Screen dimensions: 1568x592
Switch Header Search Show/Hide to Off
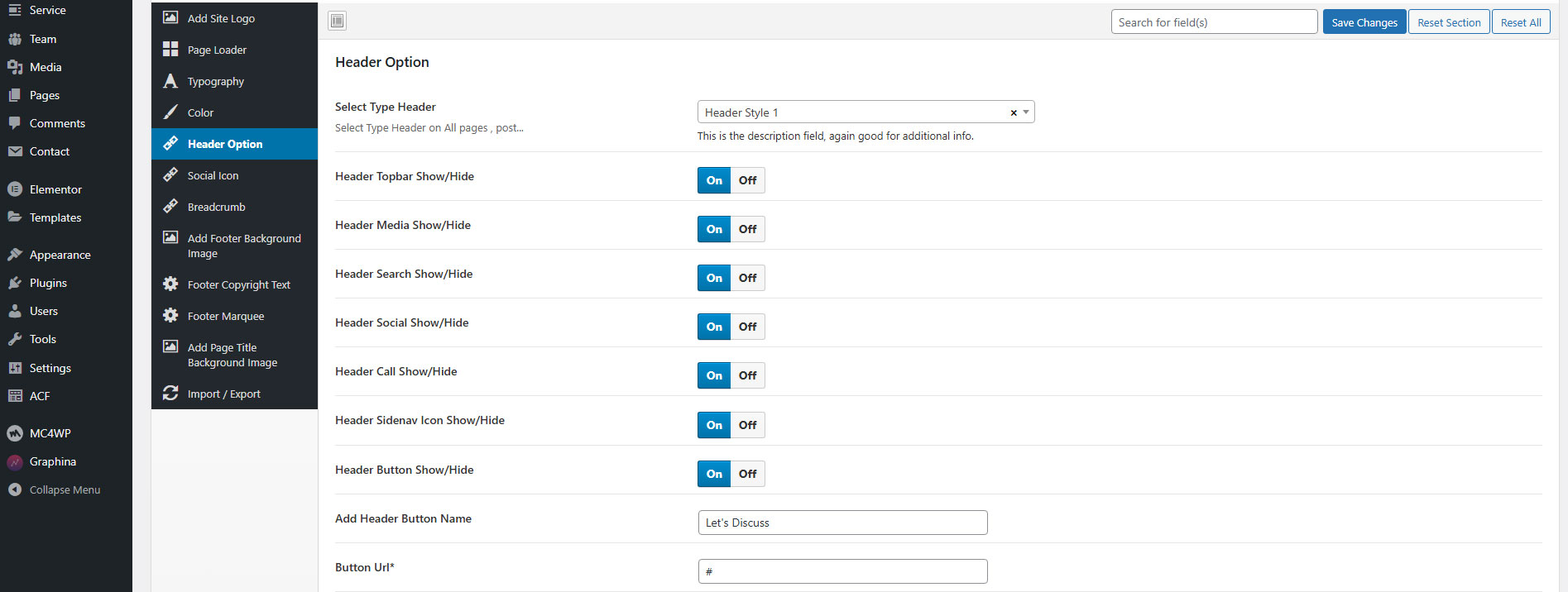point(747,278)
